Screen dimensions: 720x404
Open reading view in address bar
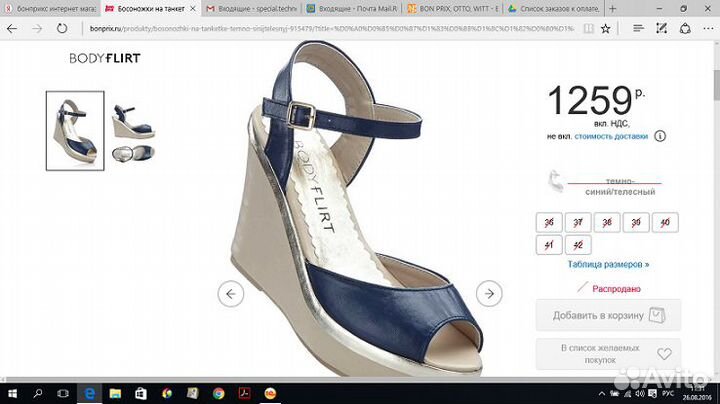pyautogui.click(x=588, y=28)
